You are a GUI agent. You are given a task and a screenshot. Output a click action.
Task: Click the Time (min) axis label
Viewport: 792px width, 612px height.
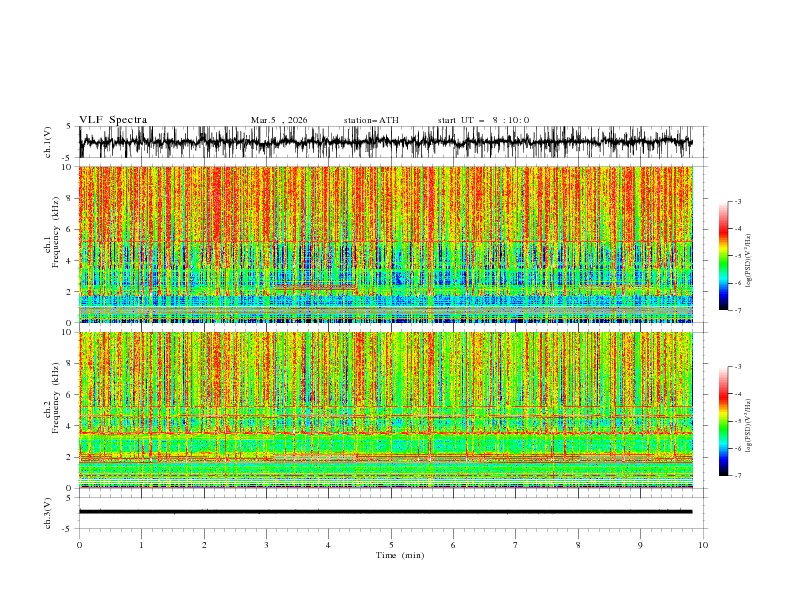click(x=400, y=555)
